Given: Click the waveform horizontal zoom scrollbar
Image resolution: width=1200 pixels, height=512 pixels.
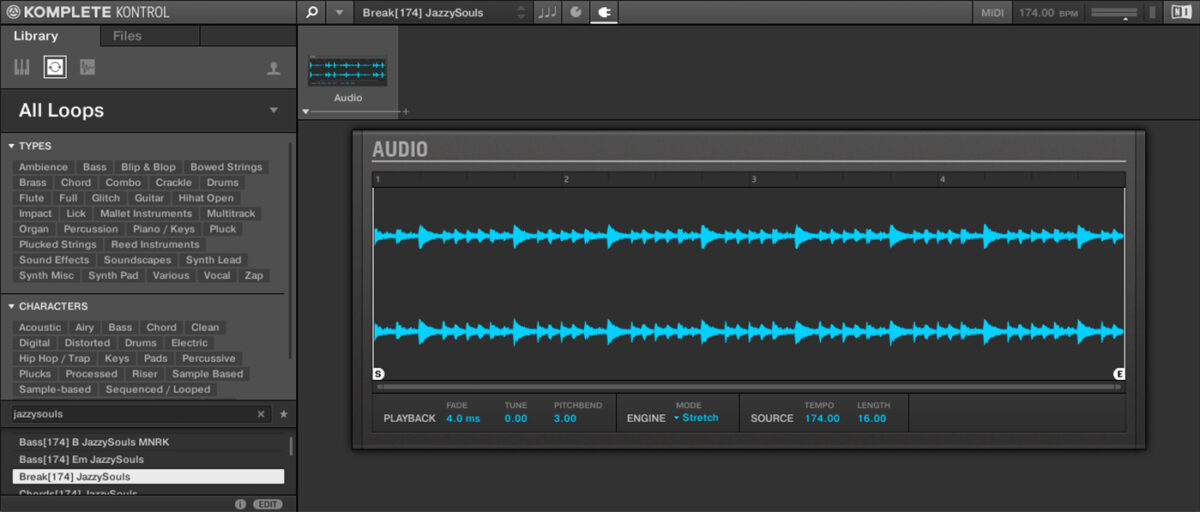Looking at the screenshot, I should point(749,386).
